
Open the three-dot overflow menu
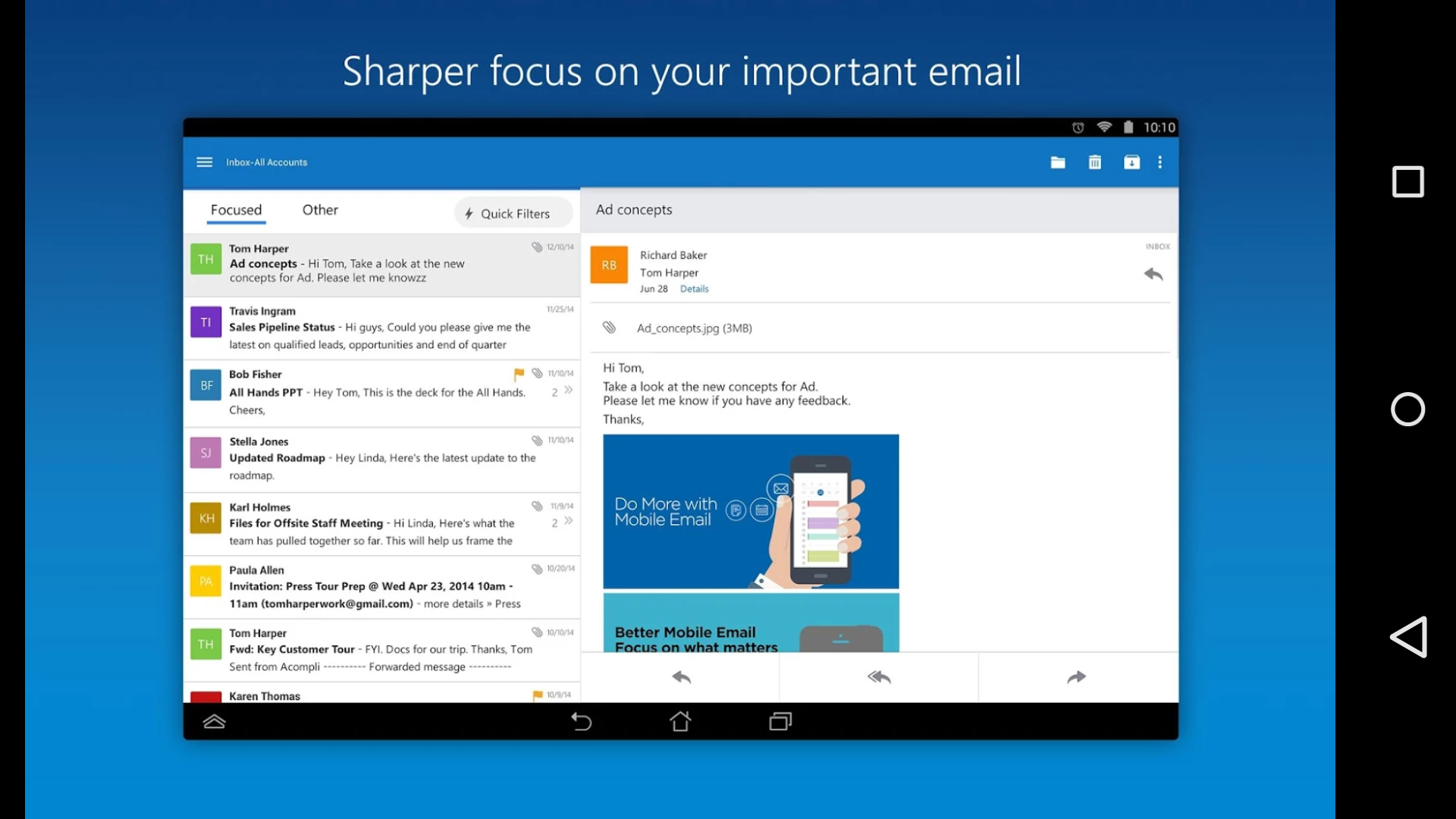(1160, 162)
